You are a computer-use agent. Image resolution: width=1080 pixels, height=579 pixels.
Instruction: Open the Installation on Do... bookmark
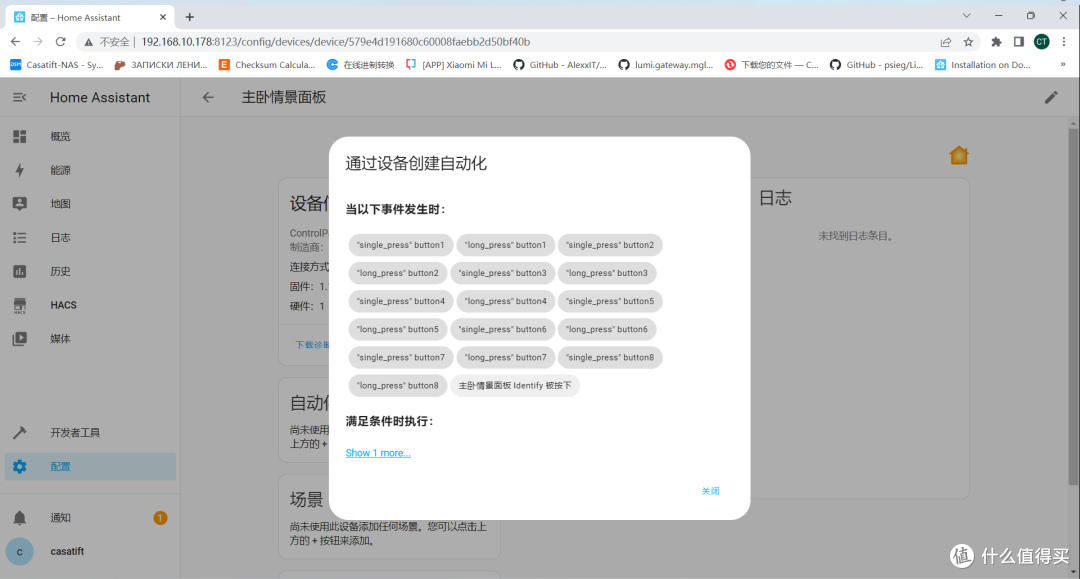click(x=983, y=65)
